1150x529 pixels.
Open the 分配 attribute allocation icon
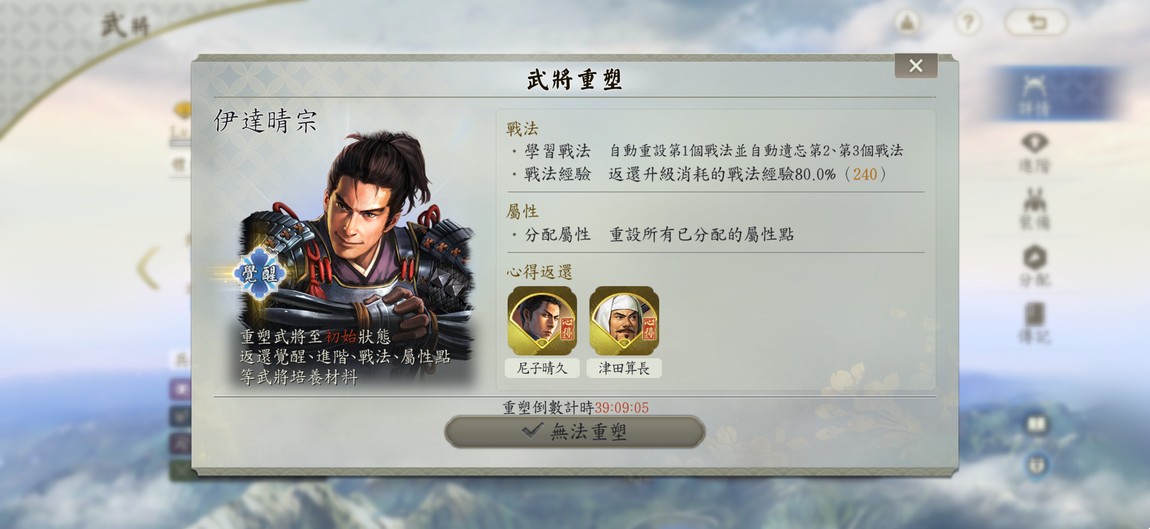tap(1035, 266)
